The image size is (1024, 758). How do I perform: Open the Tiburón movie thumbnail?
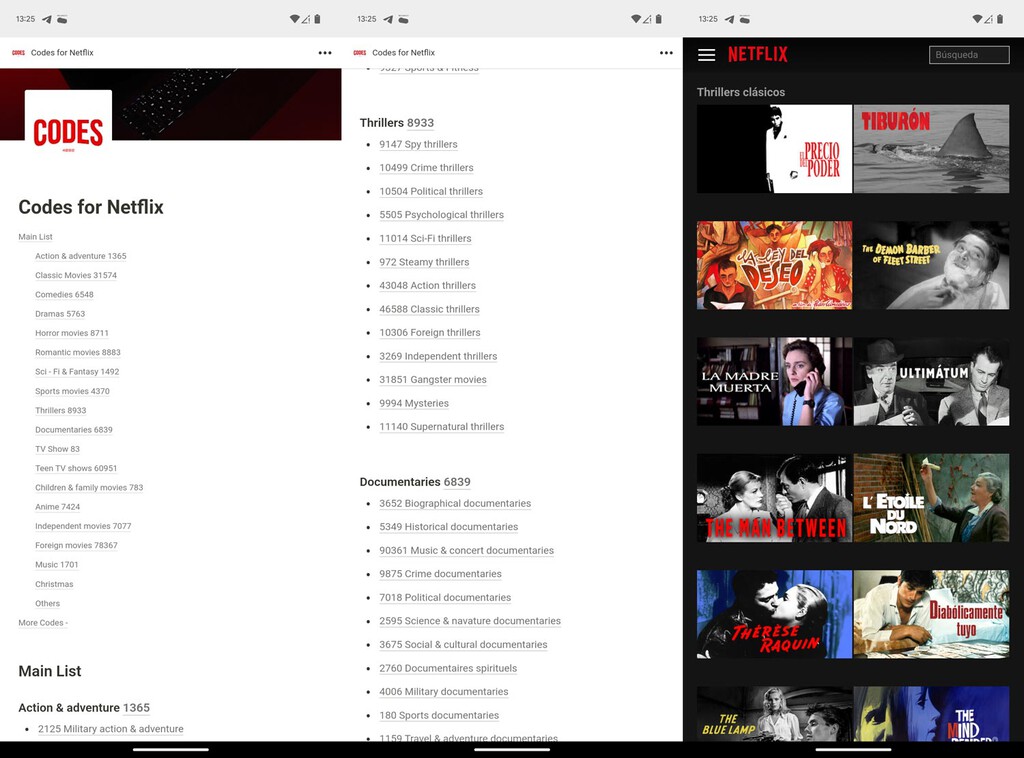click(x=931, y=148)
